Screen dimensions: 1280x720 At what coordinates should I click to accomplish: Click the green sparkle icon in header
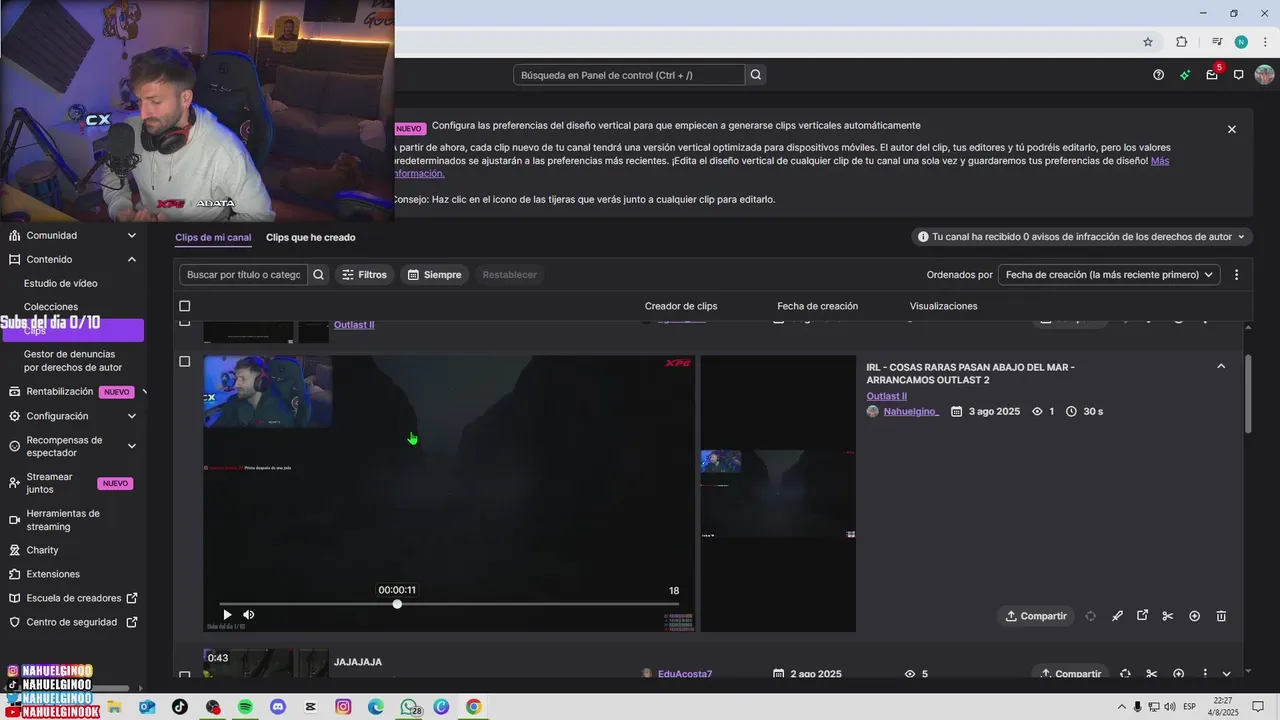coord(1185,75)
